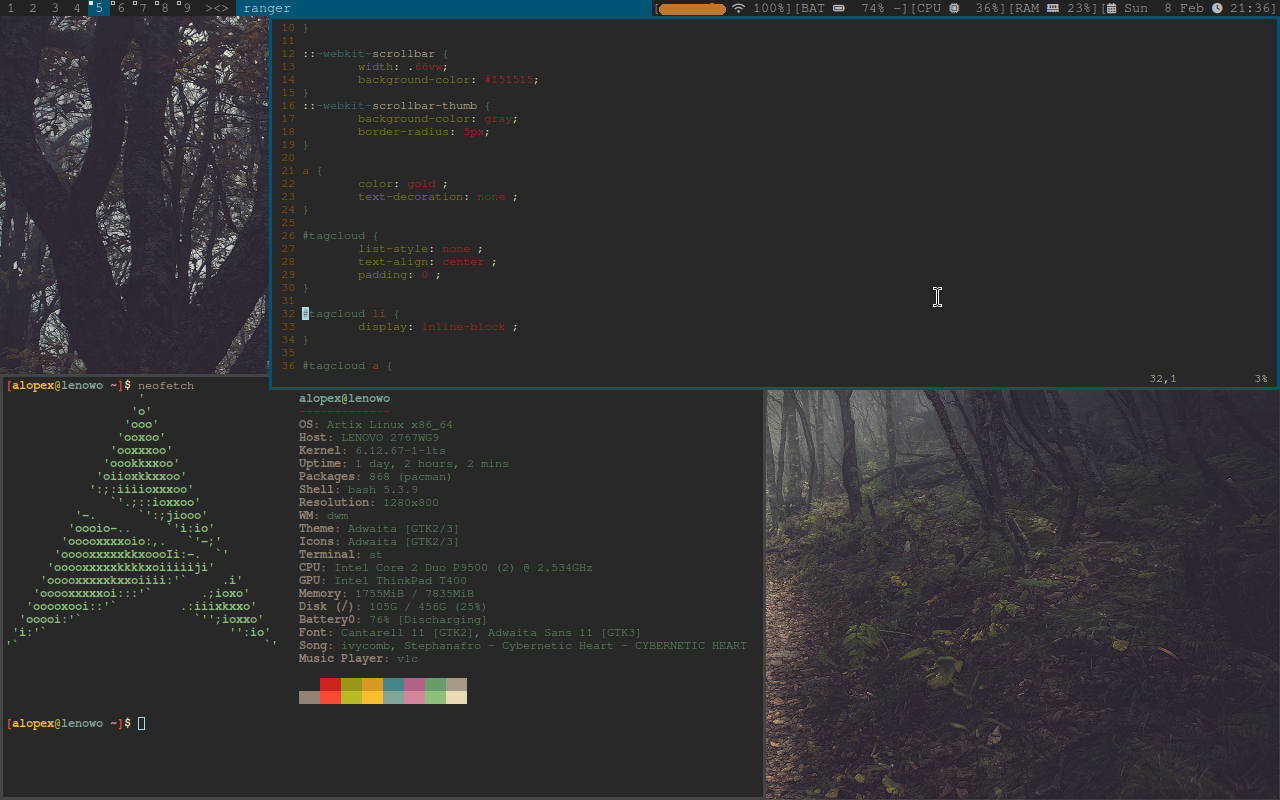The height and width of the screenshot is (800, 1280).
Task: Click the 'inline-block' display value
Action: 464,327
